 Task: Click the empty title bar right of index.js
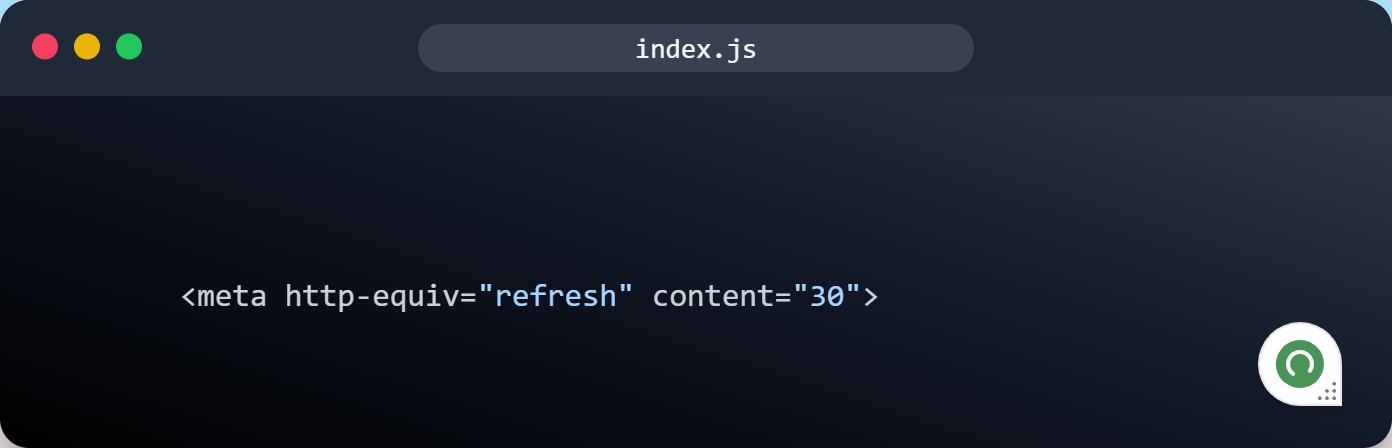[x=1180, y=48]
